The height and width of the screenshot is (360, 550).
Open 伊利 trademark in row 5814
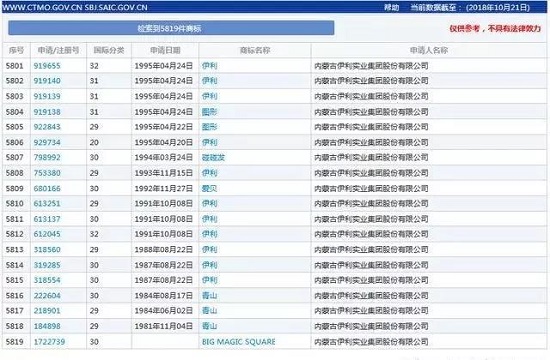[209, 265]
